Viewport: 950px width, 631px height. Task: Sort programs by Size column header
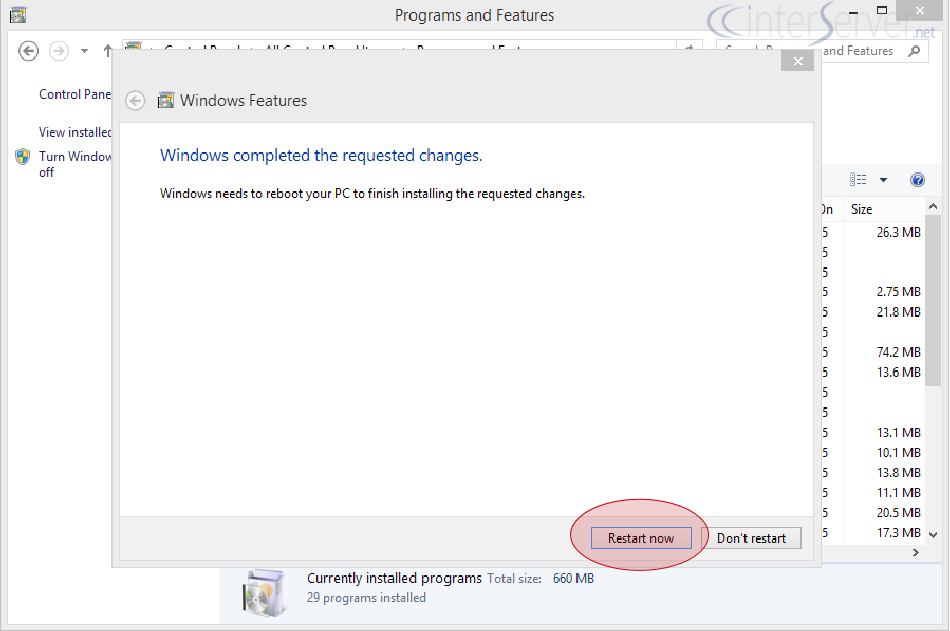[x=862, y=210]
